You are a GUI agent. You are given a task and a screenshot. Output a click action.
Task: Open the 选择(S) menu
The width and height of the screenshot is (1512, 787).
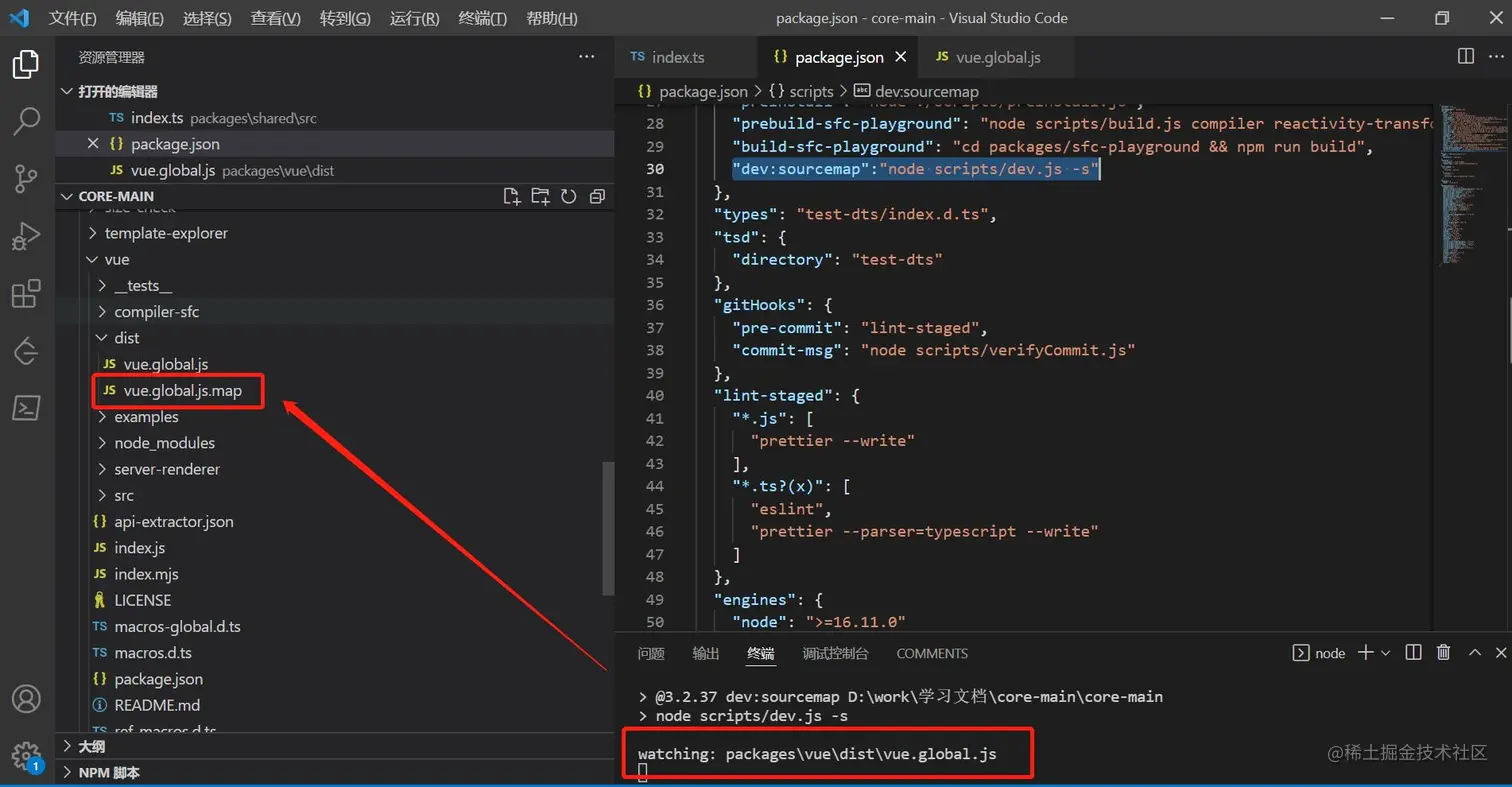pyautogui.click(x=207, y=18)
